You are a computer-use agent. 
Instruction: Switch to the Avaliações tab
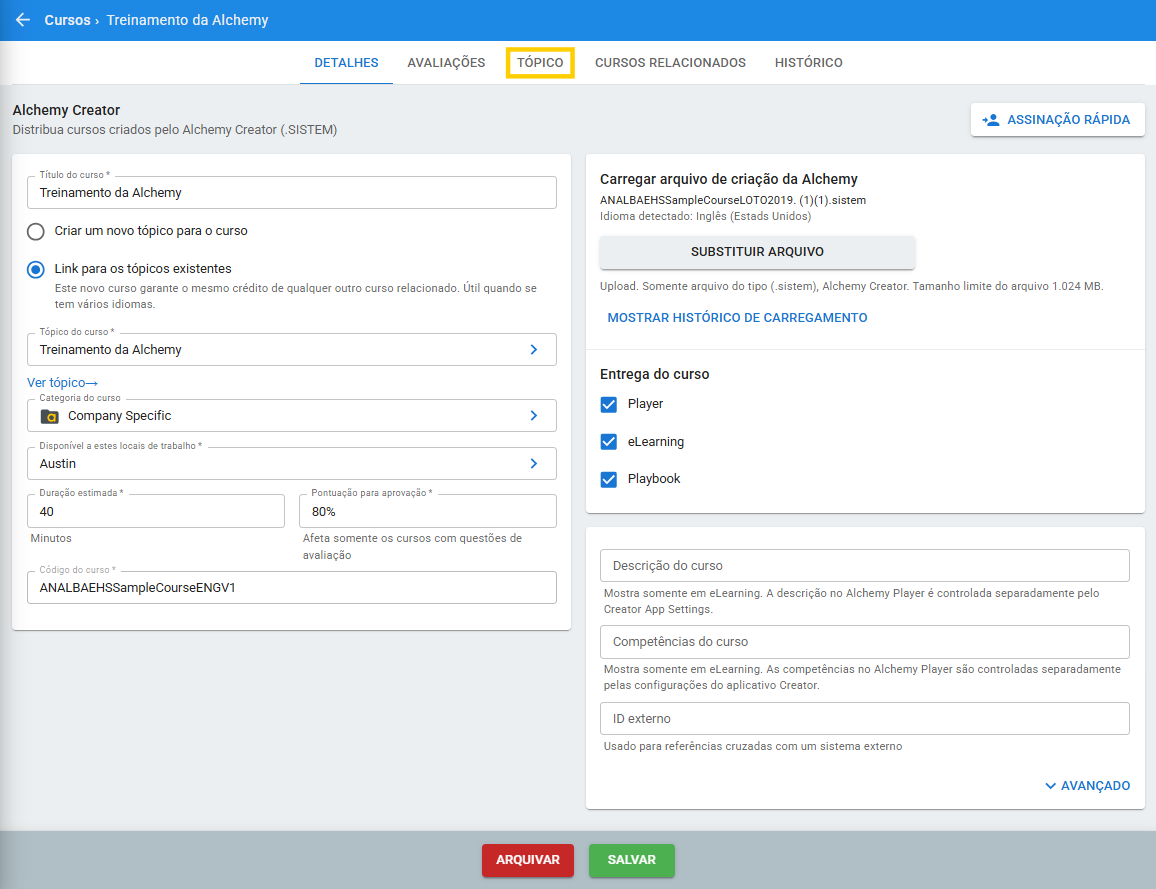click(x=446, y=63)
